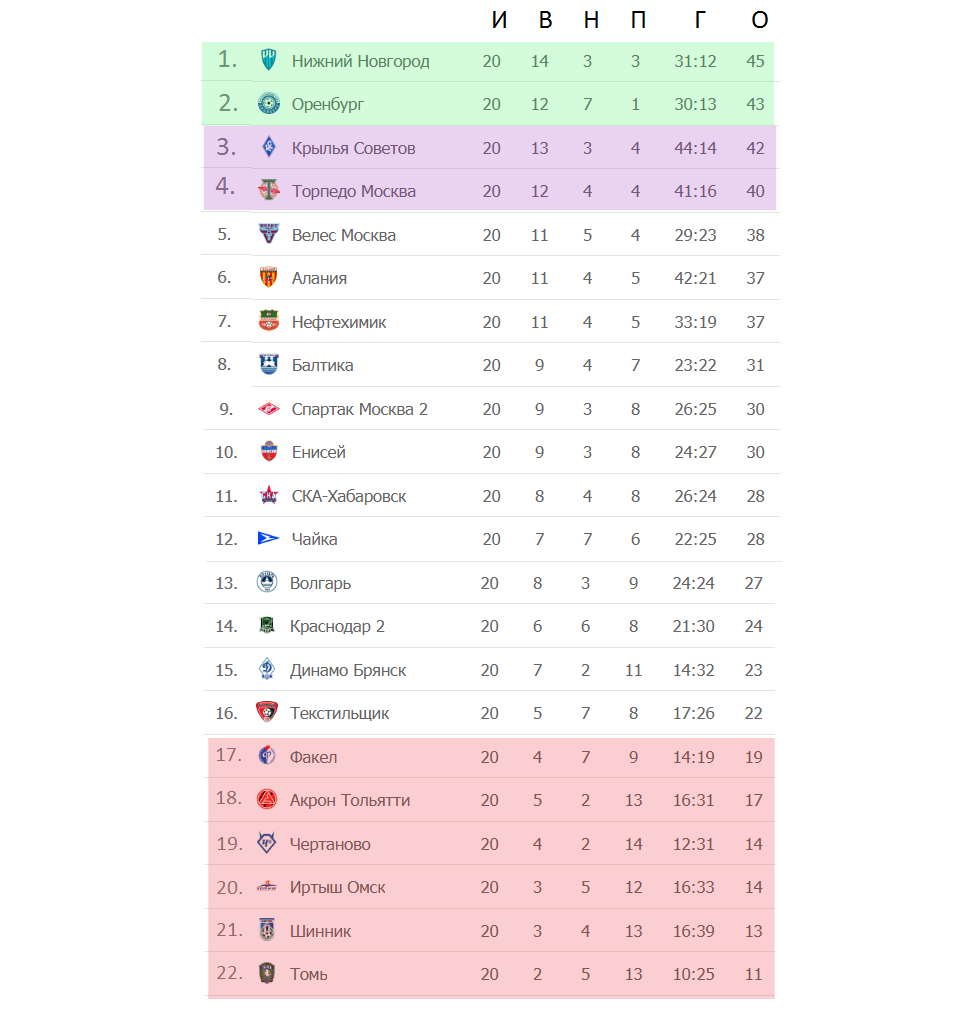The height and width of the screenshot is (1014, 956).
Task: Open the Велес Москва team link
Action: pos(343,235)
